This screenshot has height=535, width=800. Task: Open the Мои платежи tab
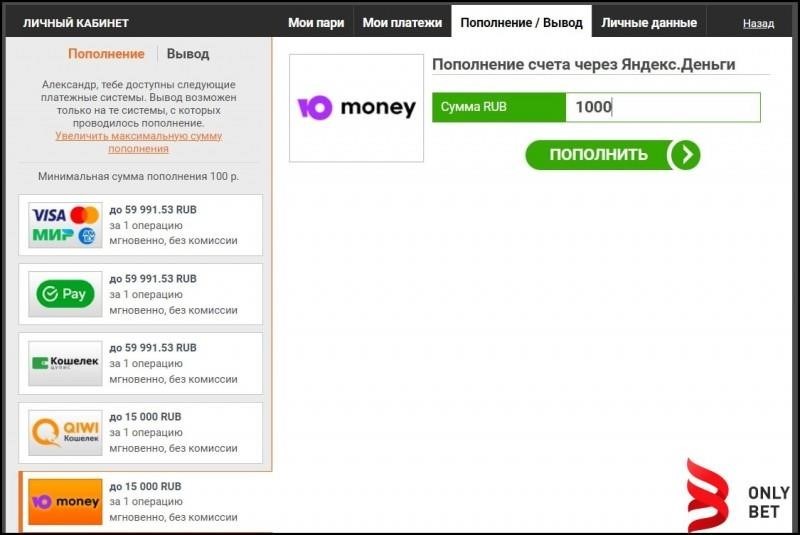(402, 23)
